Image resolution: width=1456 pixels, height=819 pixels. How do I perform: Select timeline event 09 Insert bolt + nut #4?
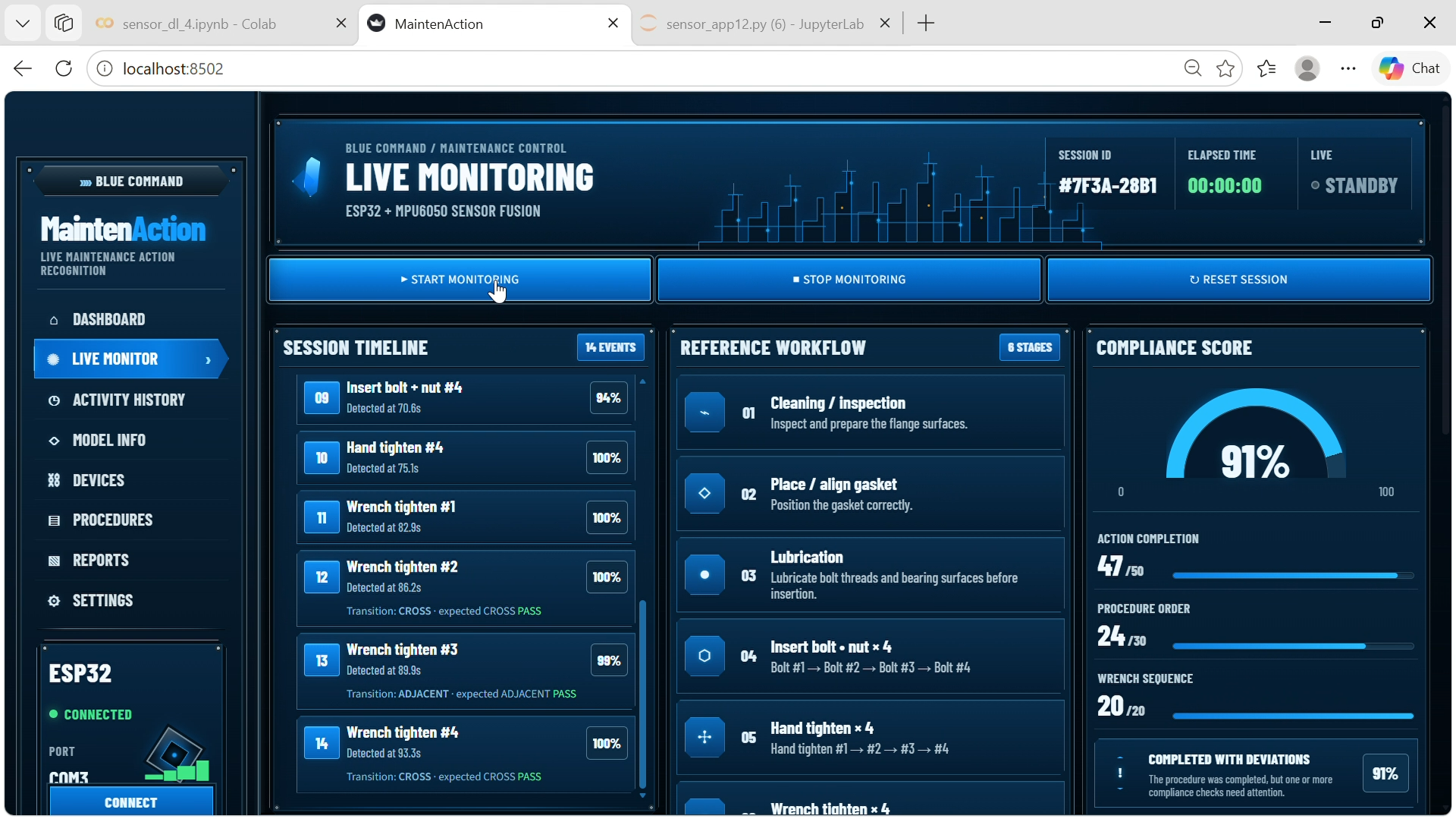[466, 398]
